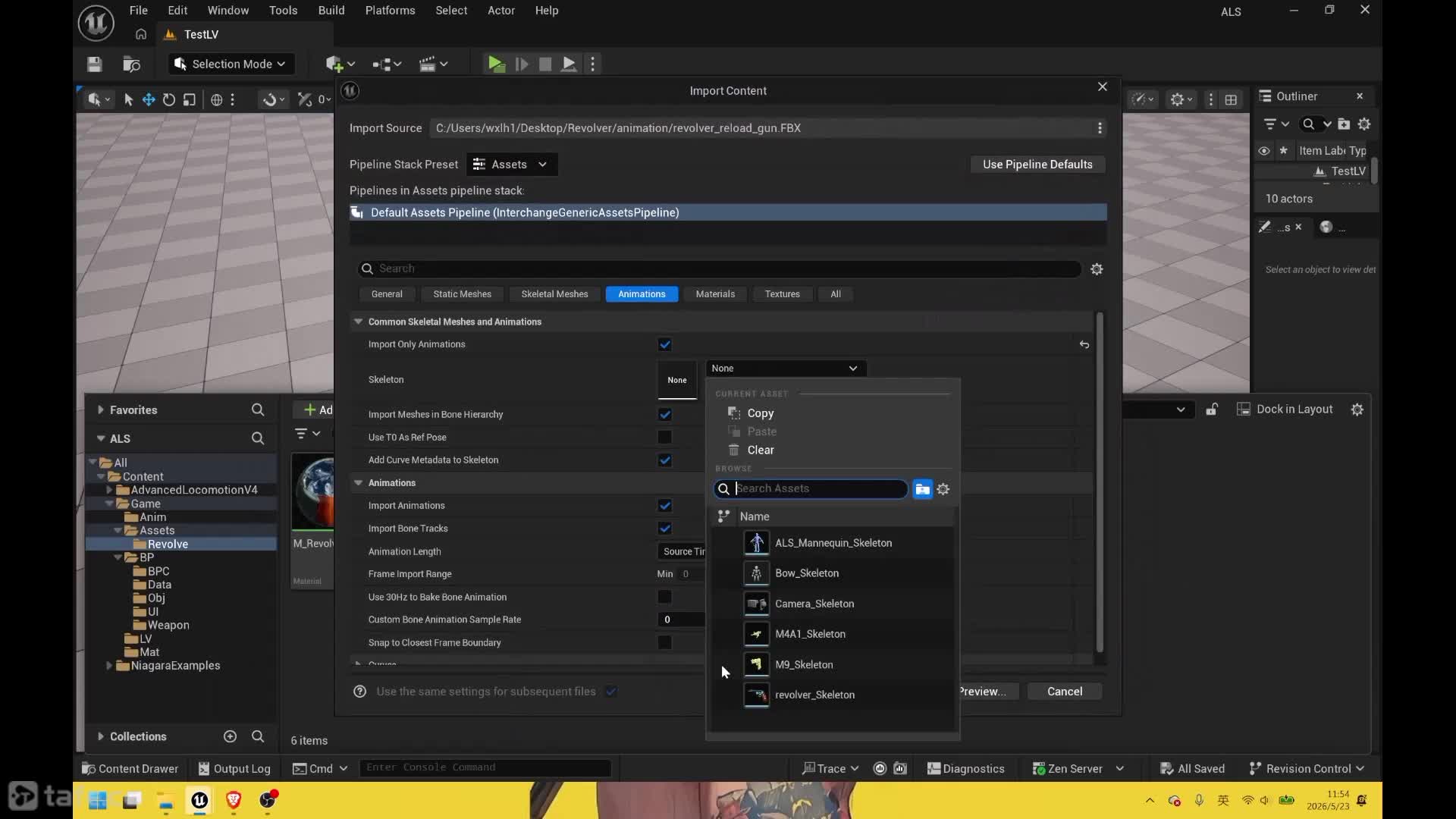1456x819 pixels.
Task: Open the Content Drawer
Action: pyautogui.click(x=130, y=769)
